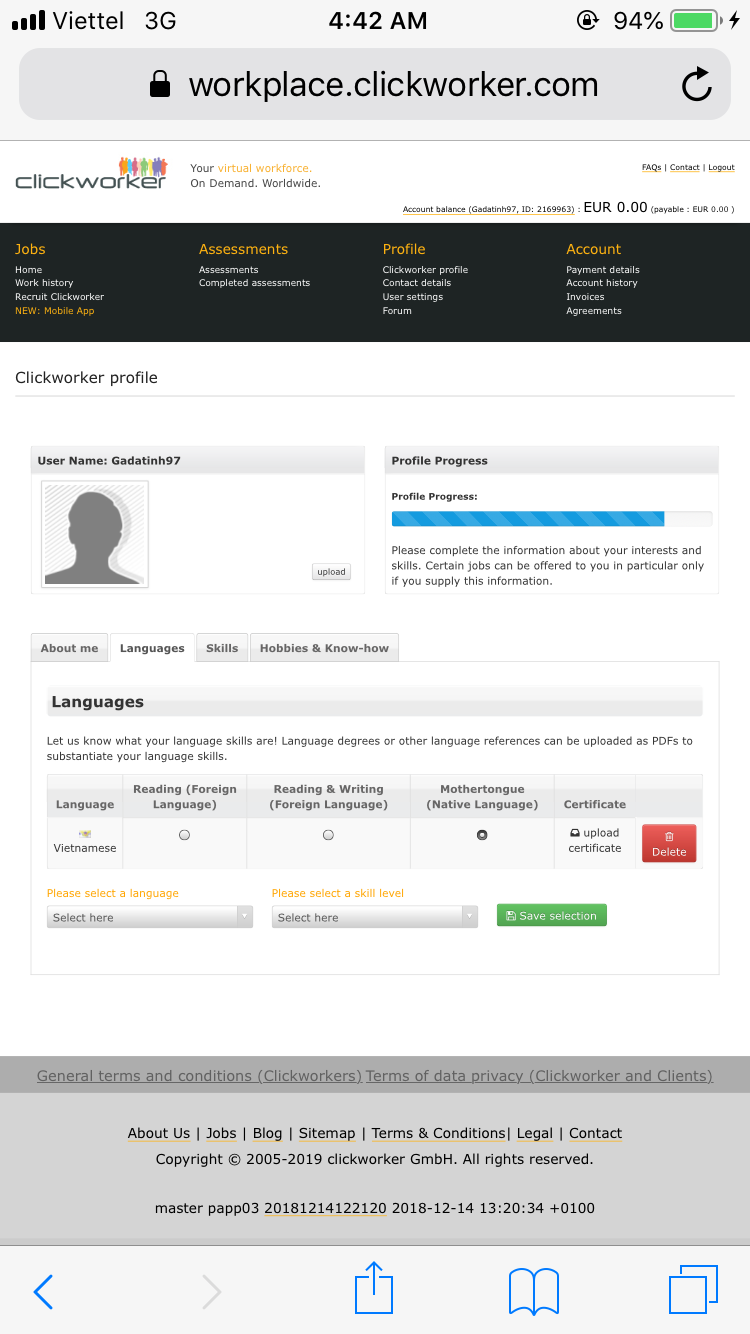
Task: Open the Invoices link
Action: pyautogui.click(x=585, y=297)
